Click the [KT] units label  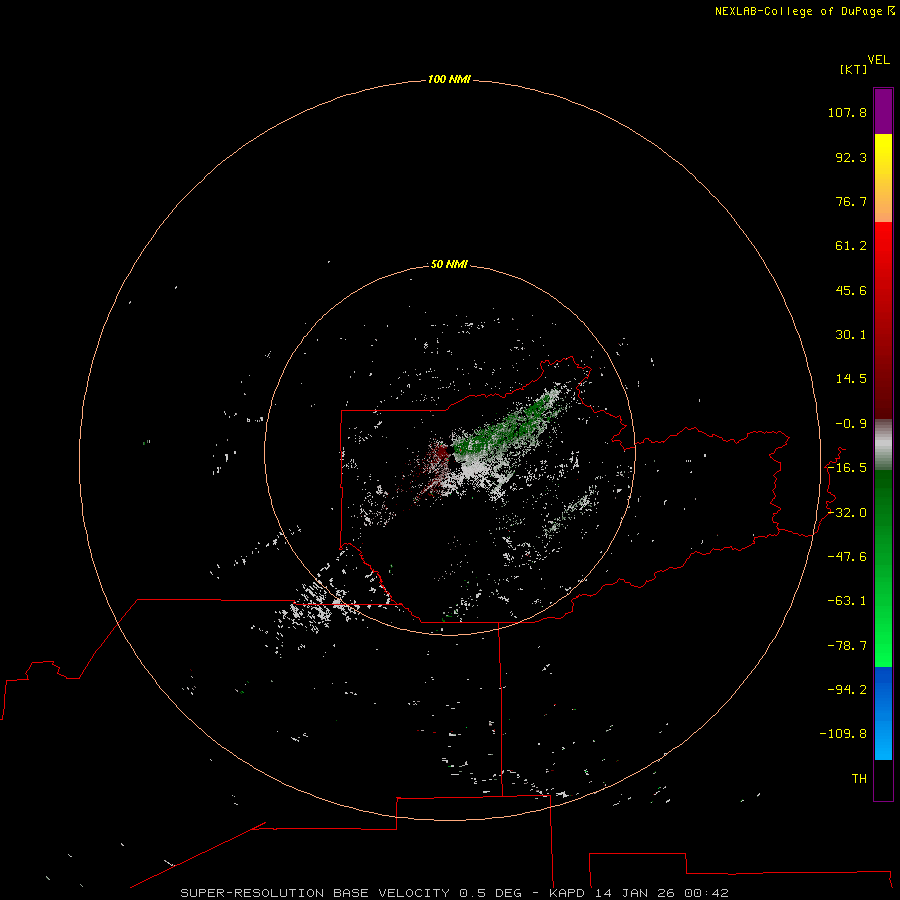(853, 69)
